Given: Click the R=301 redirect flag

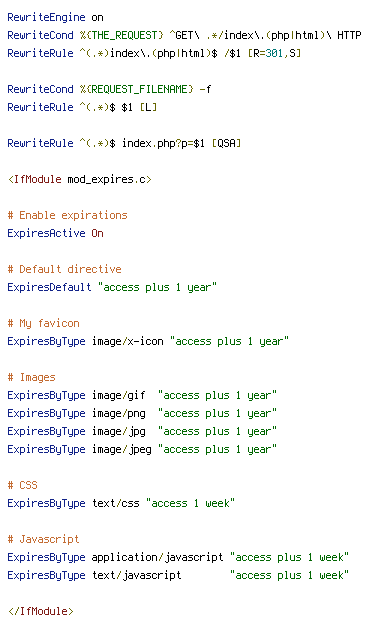Looking at the screenshot, I should 268,53.
